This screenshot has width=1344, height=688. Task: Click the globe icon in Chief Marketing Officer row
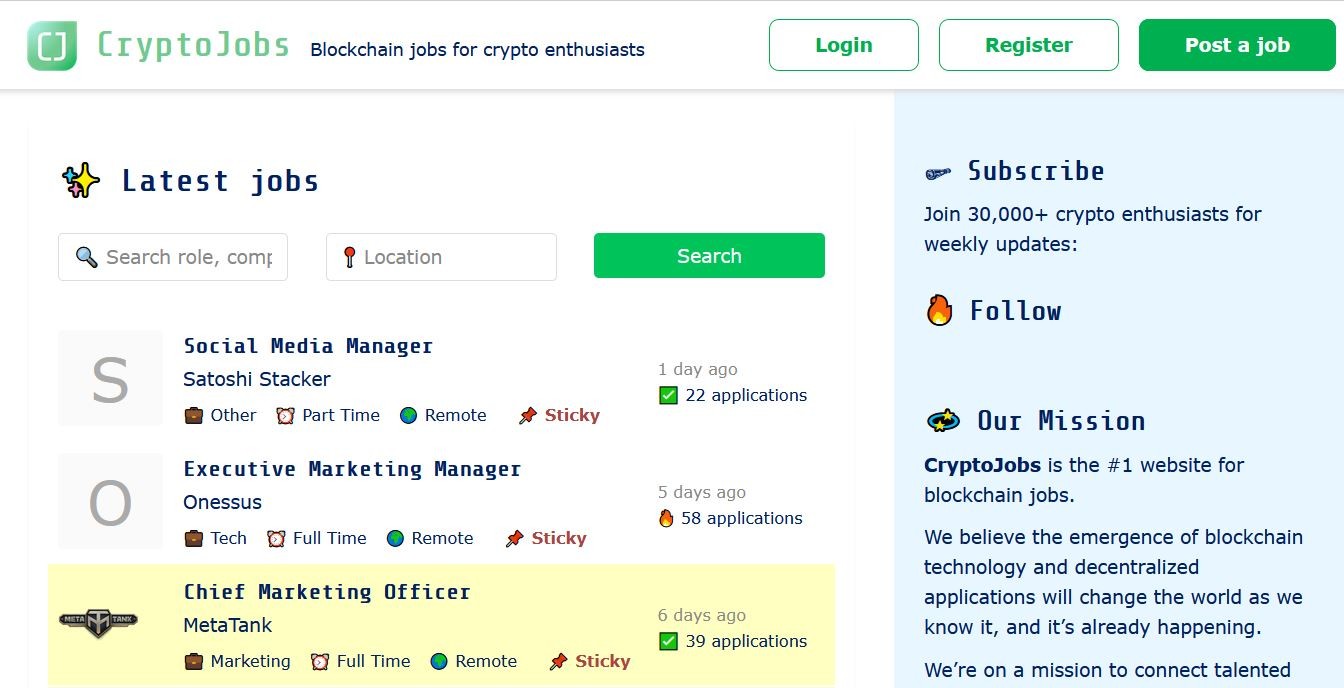[x=438, y=661]
